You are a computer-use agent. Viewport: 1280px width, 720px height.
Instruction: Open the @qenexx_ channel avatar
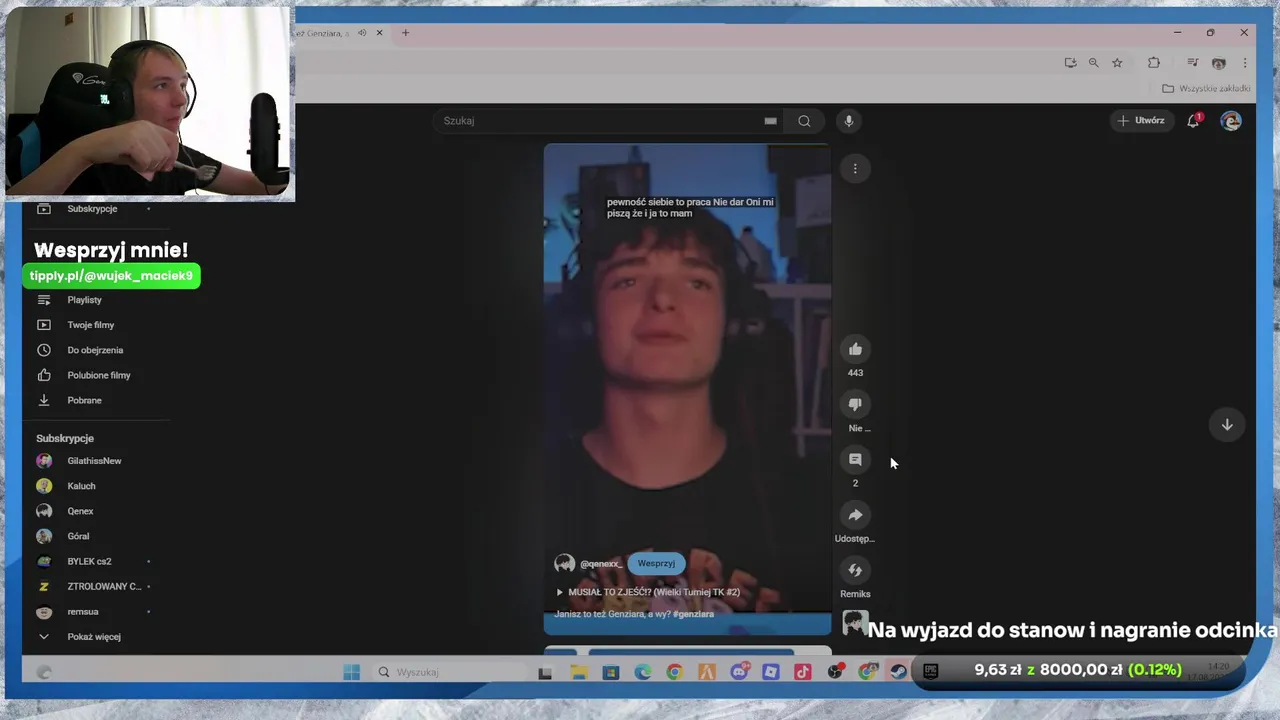tap(565, 564)
